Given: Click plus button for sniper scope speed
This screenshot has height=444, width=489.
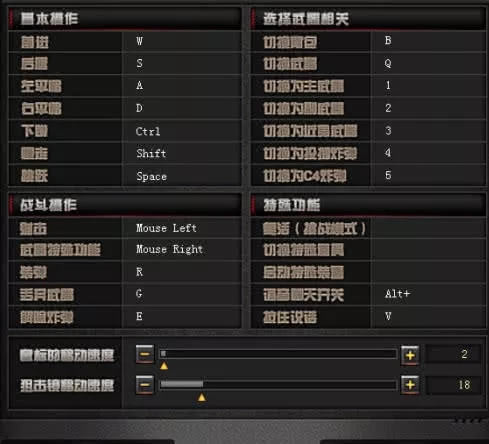Looking at the screenshot, I should click(x=410, y=385).
